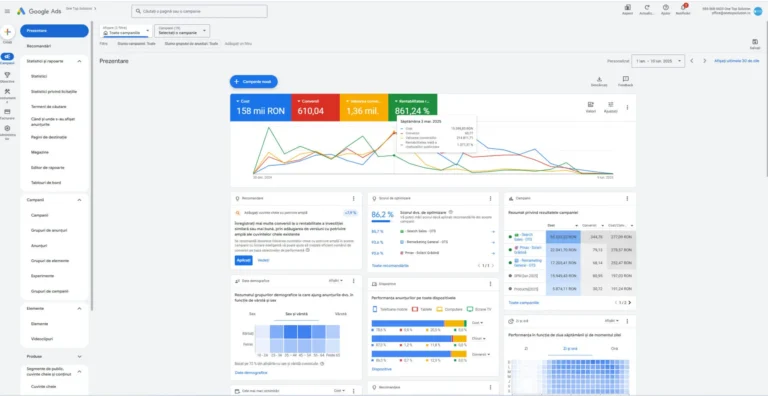Switch to Oră tab in Zi și oră card
This screenshot has height=396, width=768.
(x=614, y=348)
